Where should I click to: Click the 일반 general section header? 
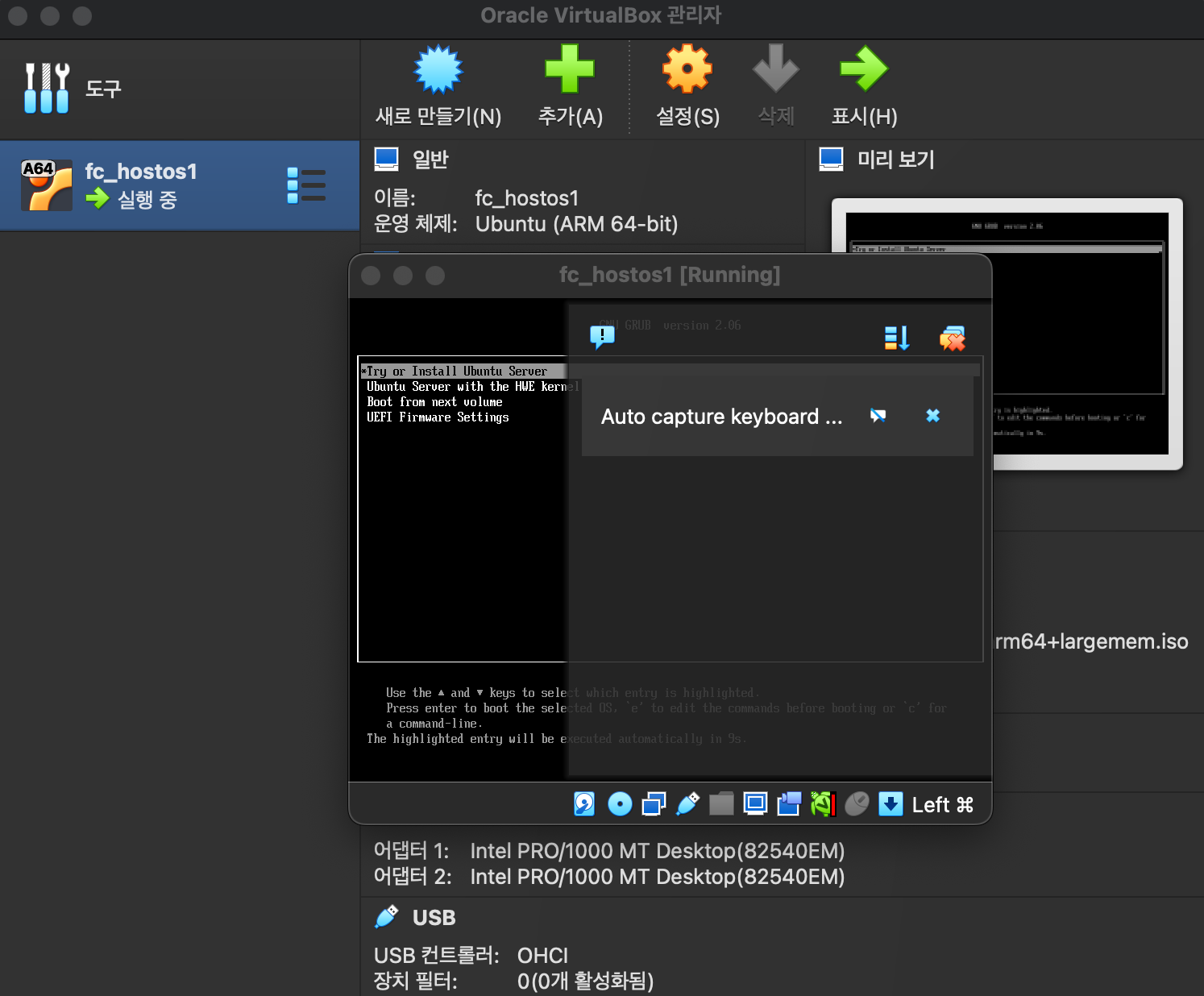430,160
